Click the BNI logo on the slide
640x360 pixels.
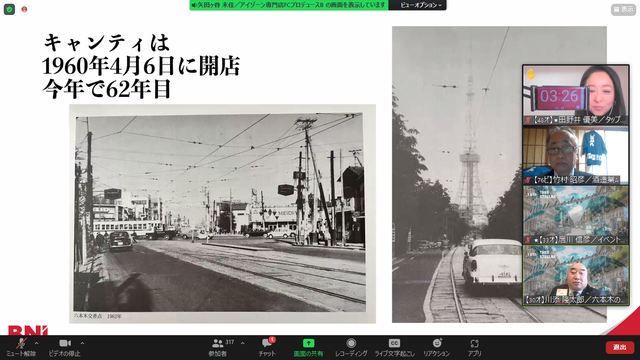(x=28, y=330)
